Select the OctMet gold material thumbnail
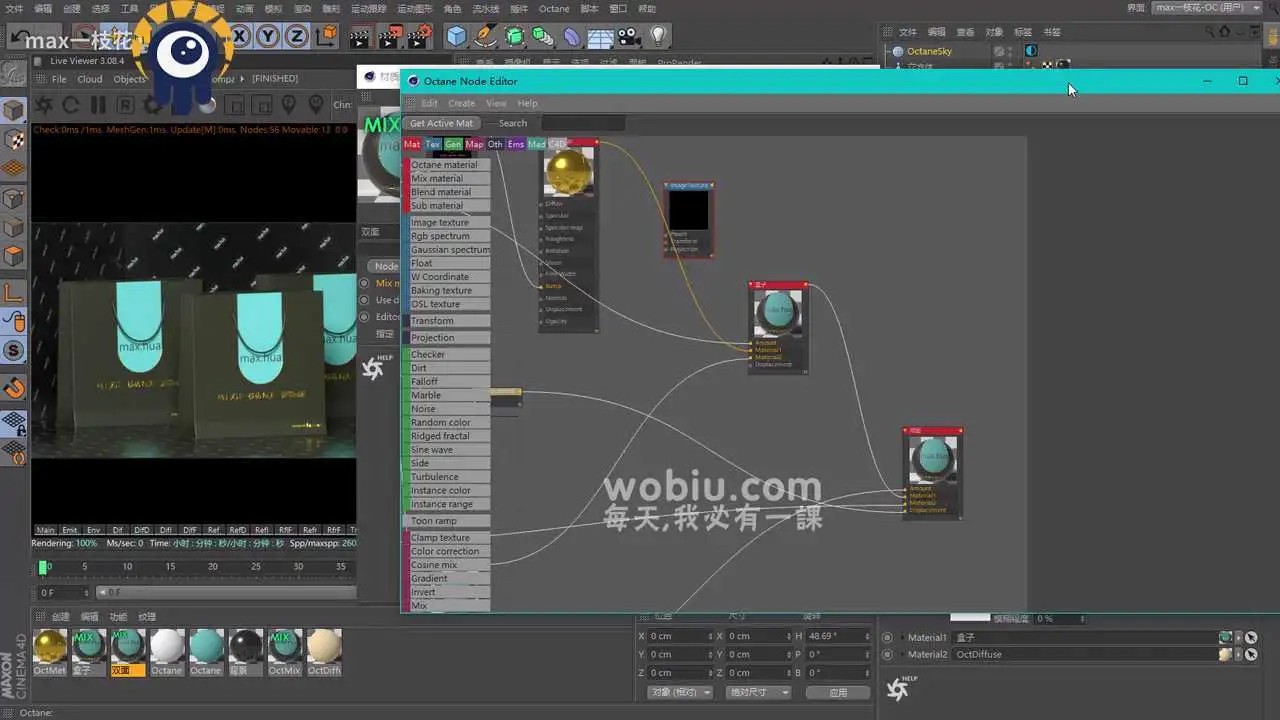Viewport: 1280px width, 720px height. 50,647
